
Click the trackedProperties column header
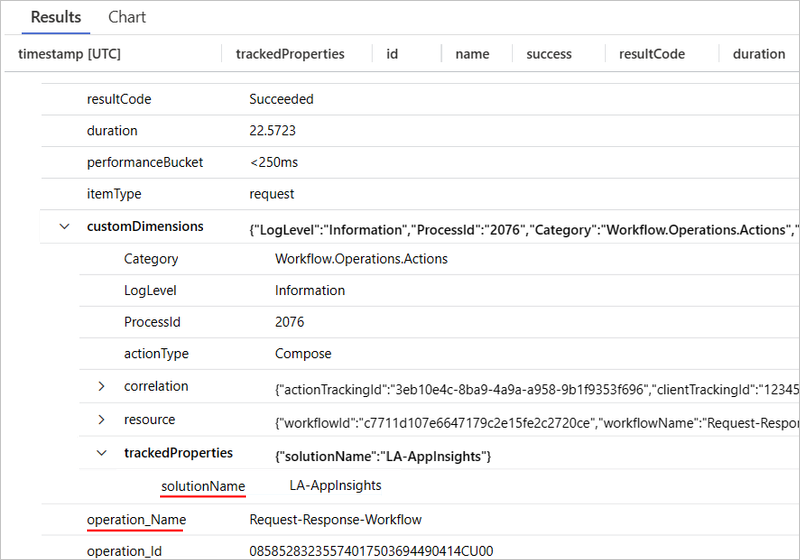pyautogui.click(x=290, y=54)
